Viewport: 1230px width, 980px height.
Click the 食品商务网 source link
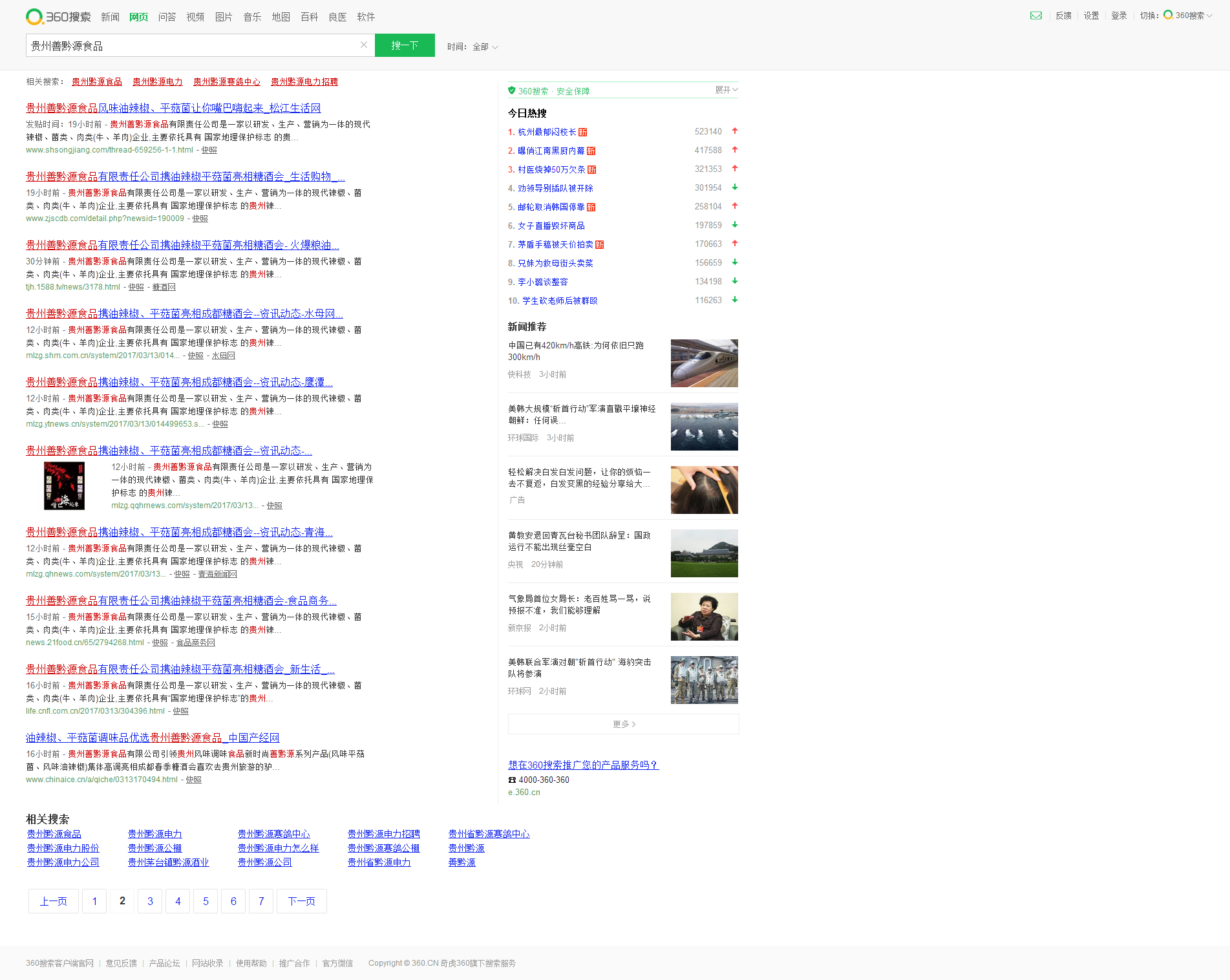[196, 643]
